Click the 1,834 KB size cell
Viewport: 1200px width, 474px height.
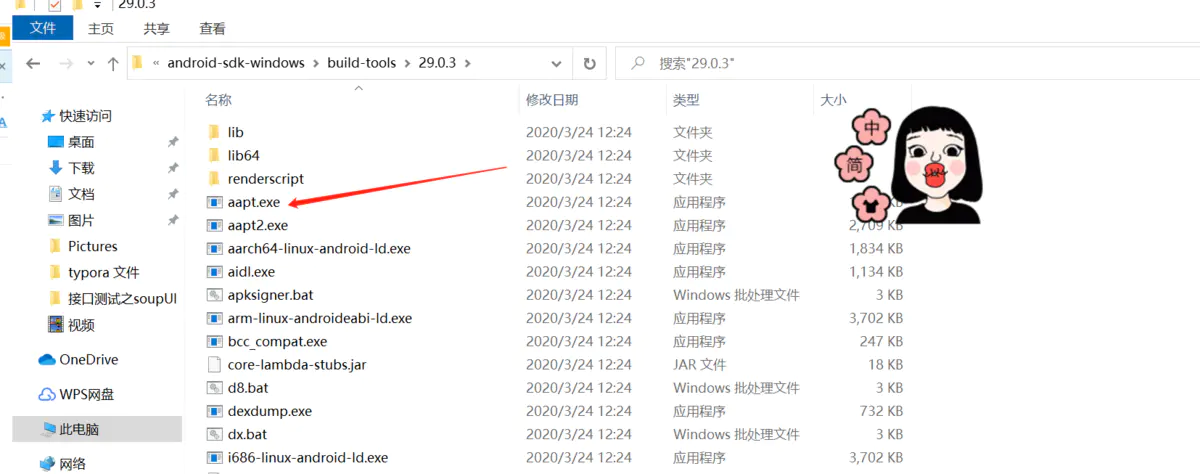(874, 248)
